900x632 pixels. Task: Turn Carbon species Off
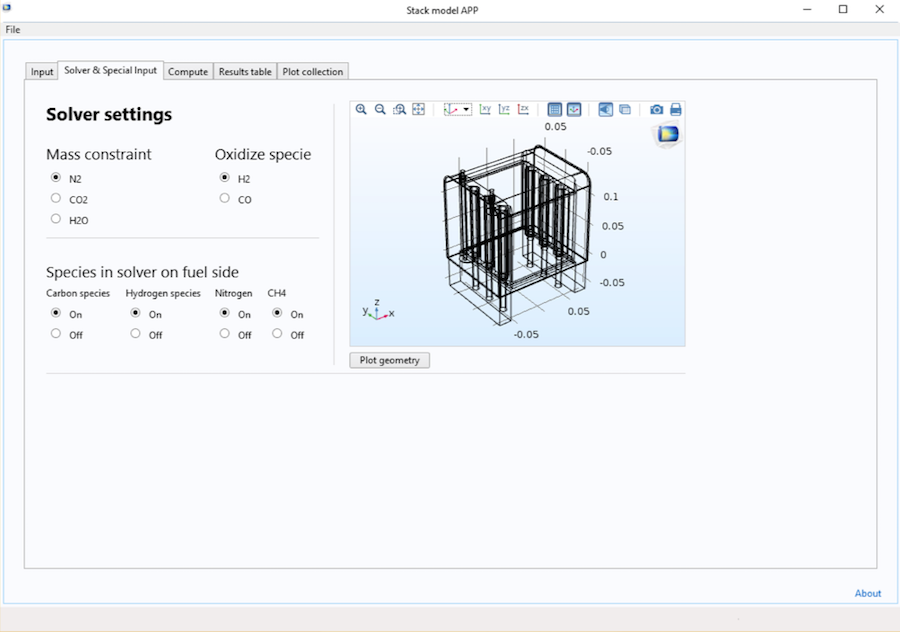[56, 334]
